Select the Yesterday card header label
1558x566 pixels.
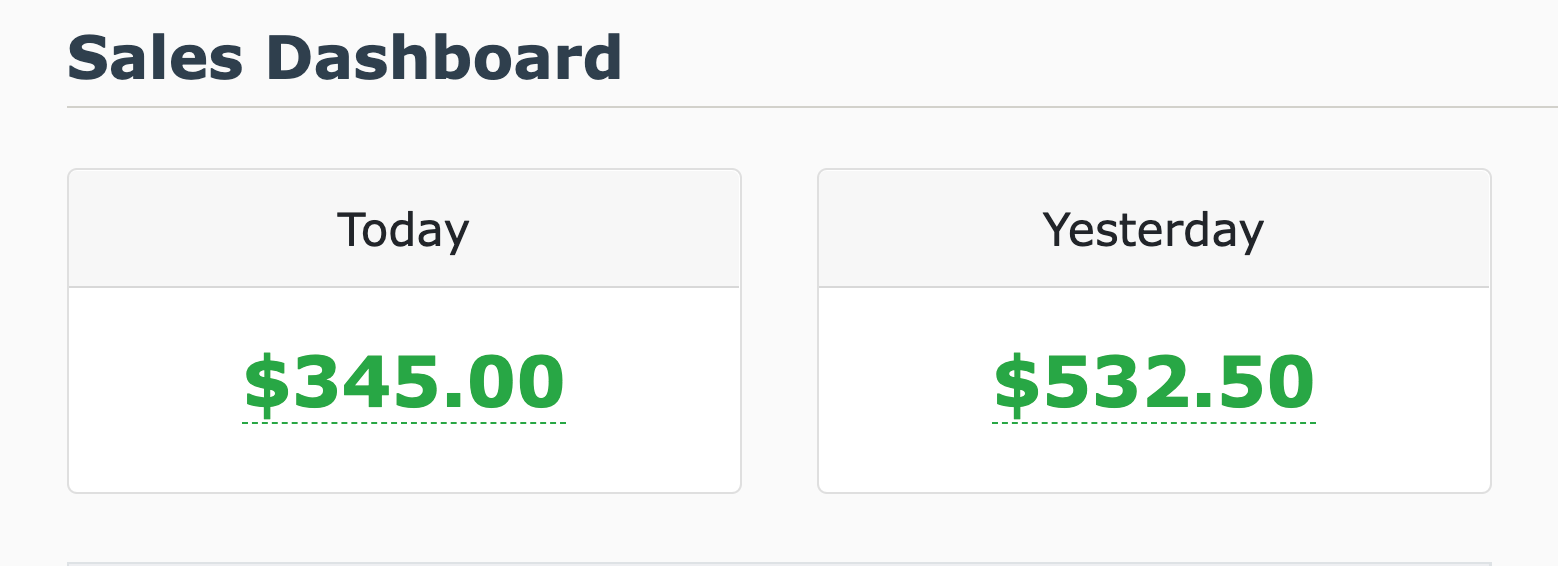click(x=1153, y=230)
